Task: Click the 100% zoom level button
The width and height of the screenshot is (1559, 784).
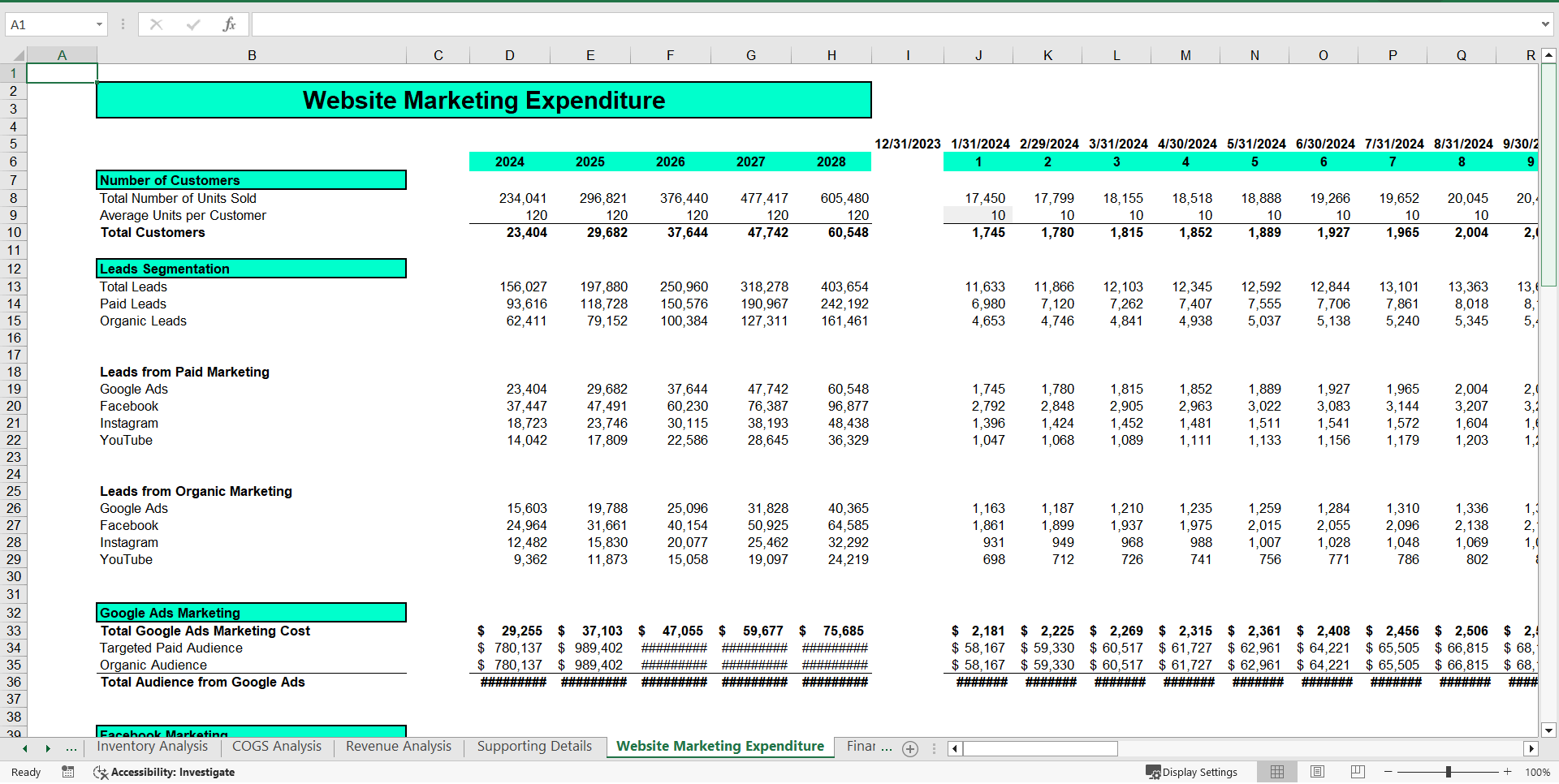Action: [1538, 772]
